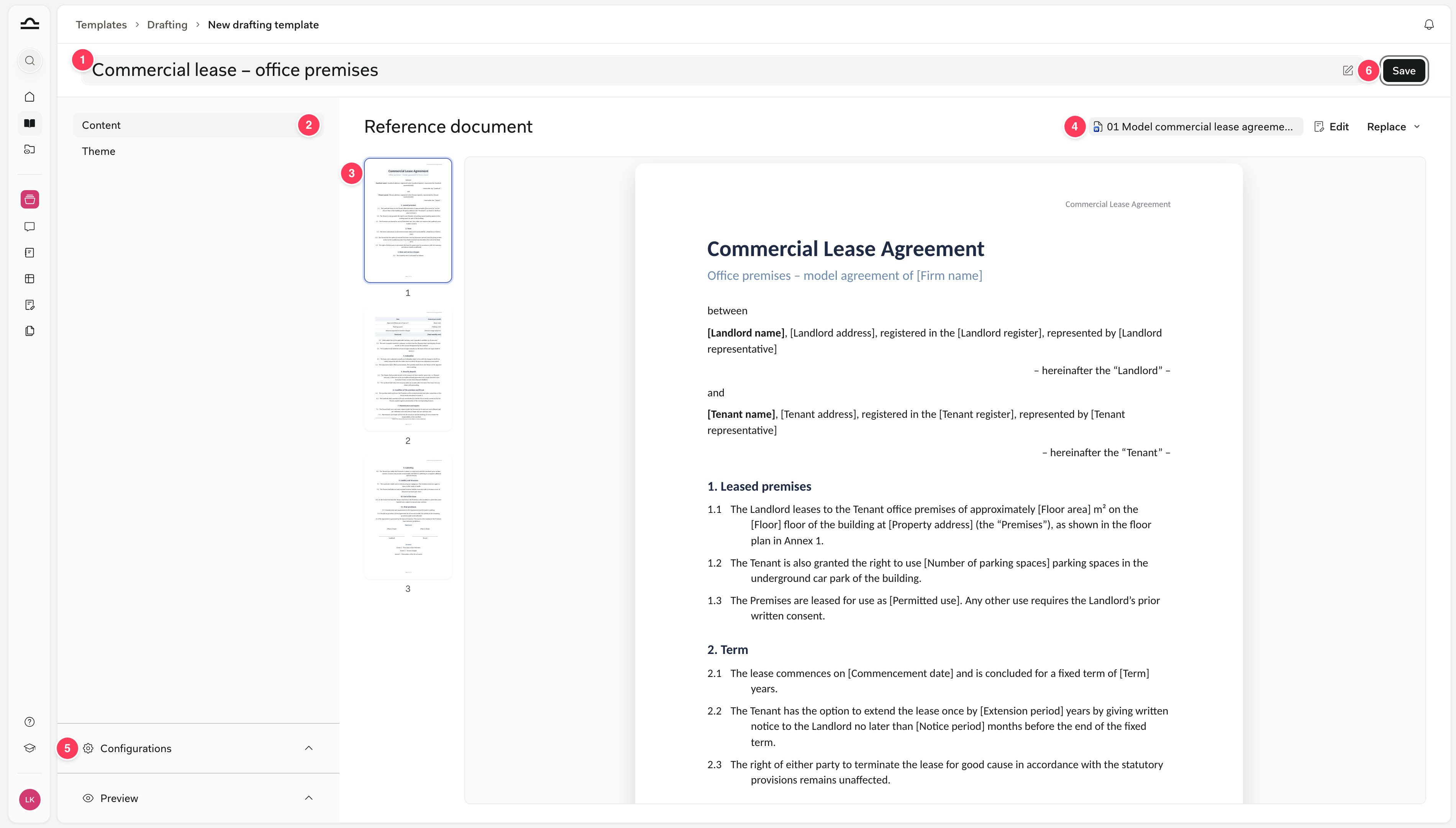The image size is (1456, 828).
Task: Click the app logo icon in sidebar
Action: click(x=30, y=24)
